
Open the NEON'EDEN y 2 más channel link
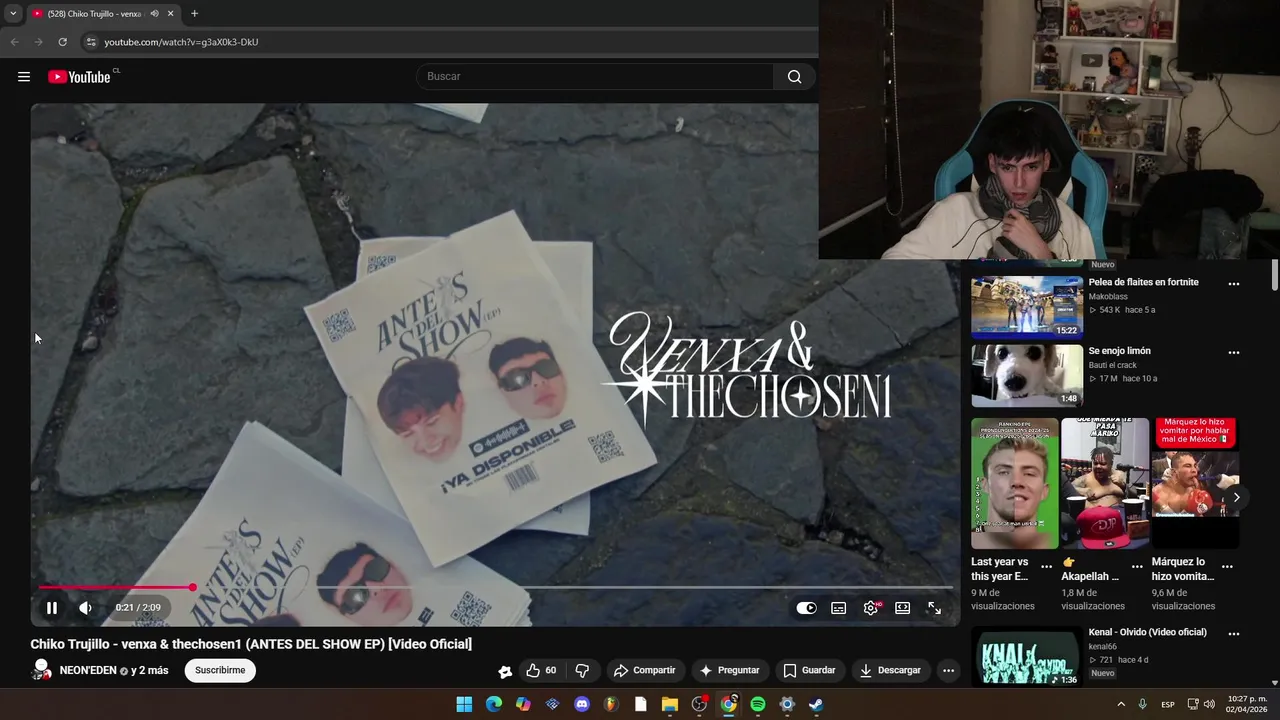click(x=114, y=670)
